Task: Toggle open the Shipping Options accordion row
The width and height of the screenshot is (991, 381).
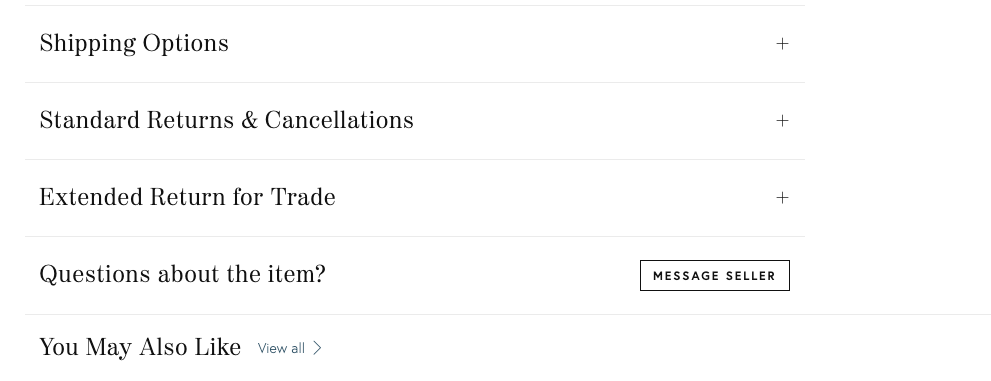Action: 415,44
